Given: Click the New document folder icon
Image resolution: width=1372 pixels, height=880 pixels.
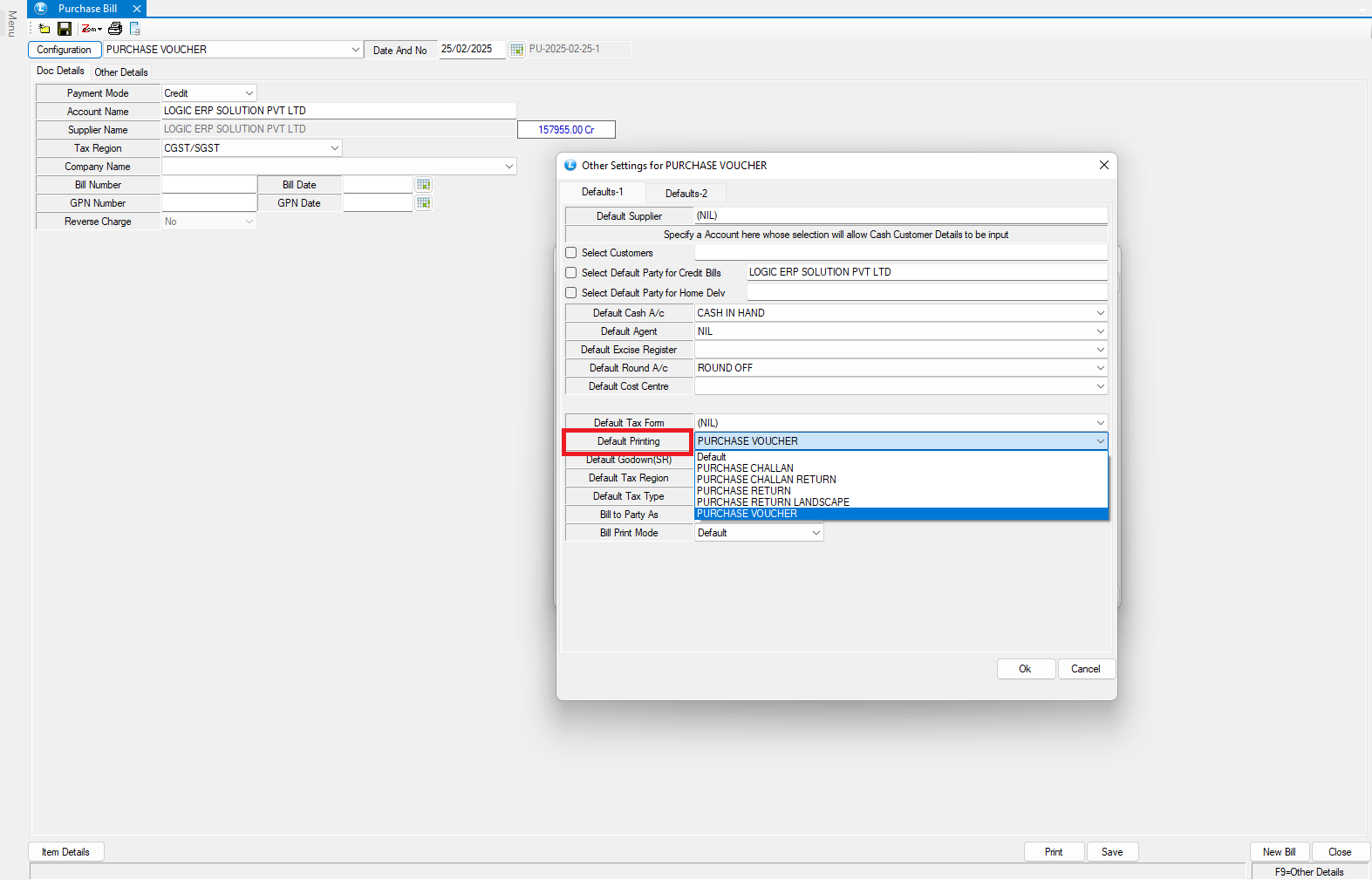Looking at the screenshot, I should [x=44, y=29].
